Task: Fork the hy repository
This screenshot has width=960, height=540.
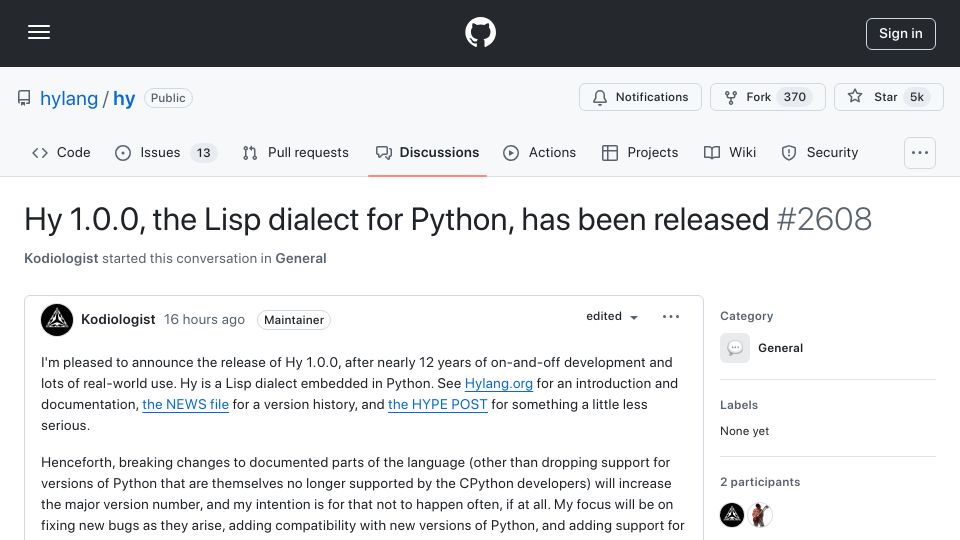Action: pos(768,97)
